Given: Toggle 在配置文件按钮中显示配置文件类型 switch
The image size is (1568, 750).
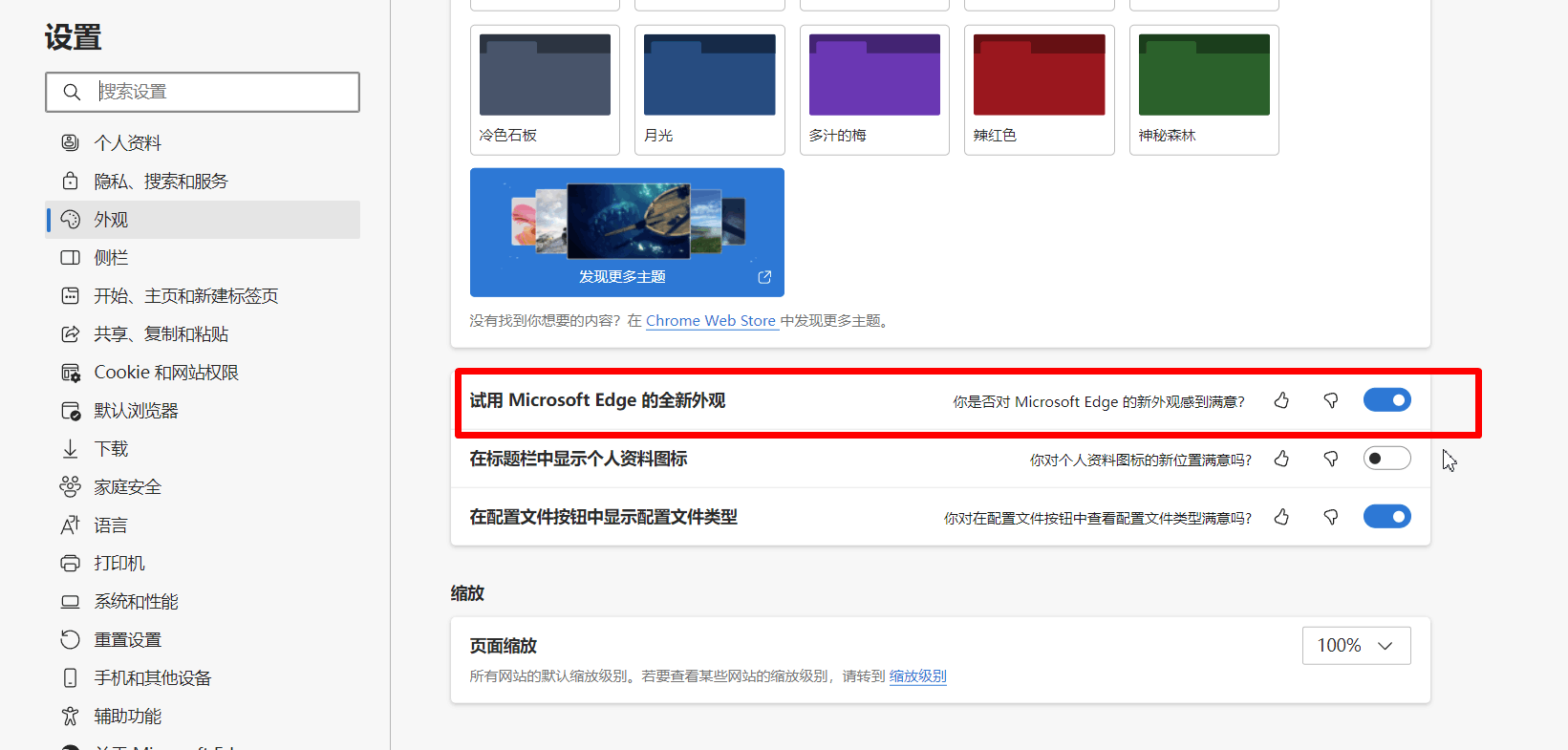Looking at the screenshot, I should click(x=1386, y=517).
